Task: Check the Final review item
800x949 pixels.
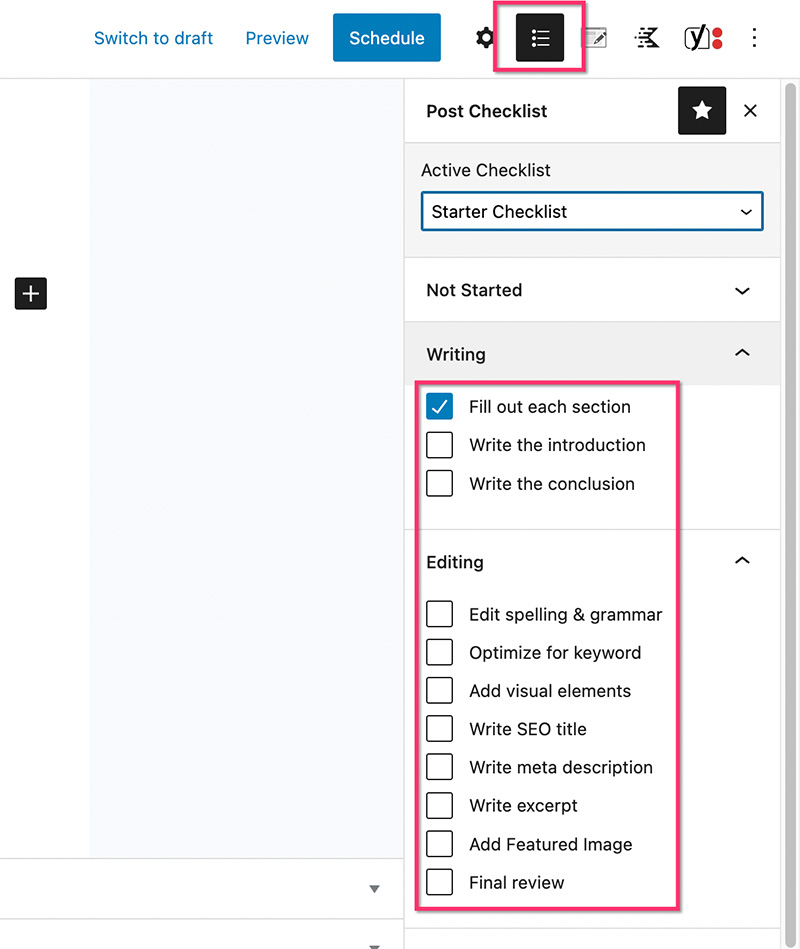Action: point(439,882)
